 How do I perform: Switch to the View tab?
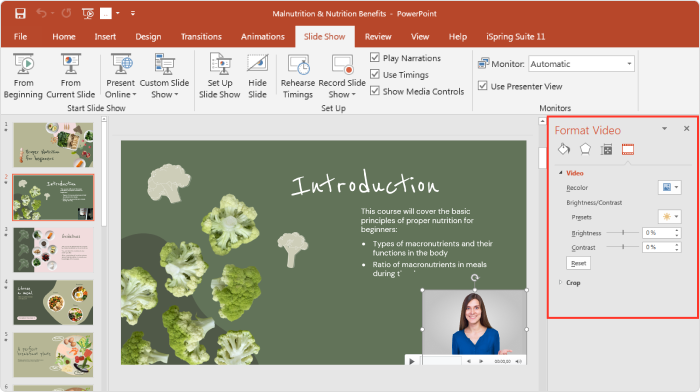(x=420, y=37)
